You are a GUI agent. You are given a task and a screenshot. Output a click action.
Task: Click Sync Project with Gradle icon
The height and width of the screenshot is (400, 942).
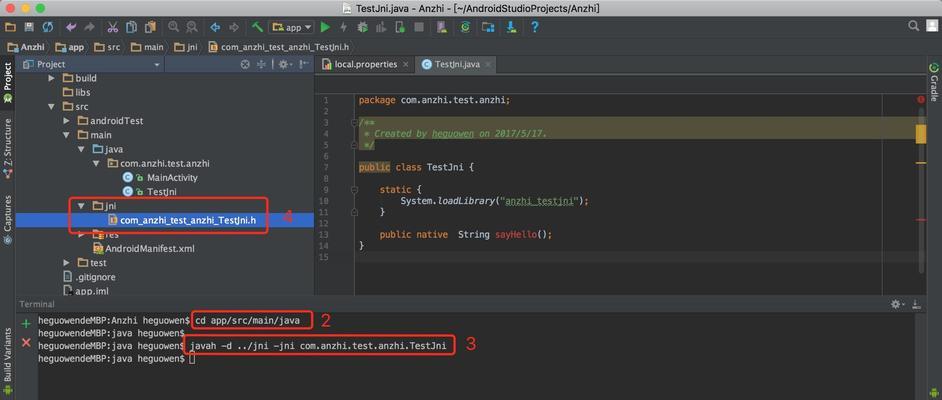(465, 27)
